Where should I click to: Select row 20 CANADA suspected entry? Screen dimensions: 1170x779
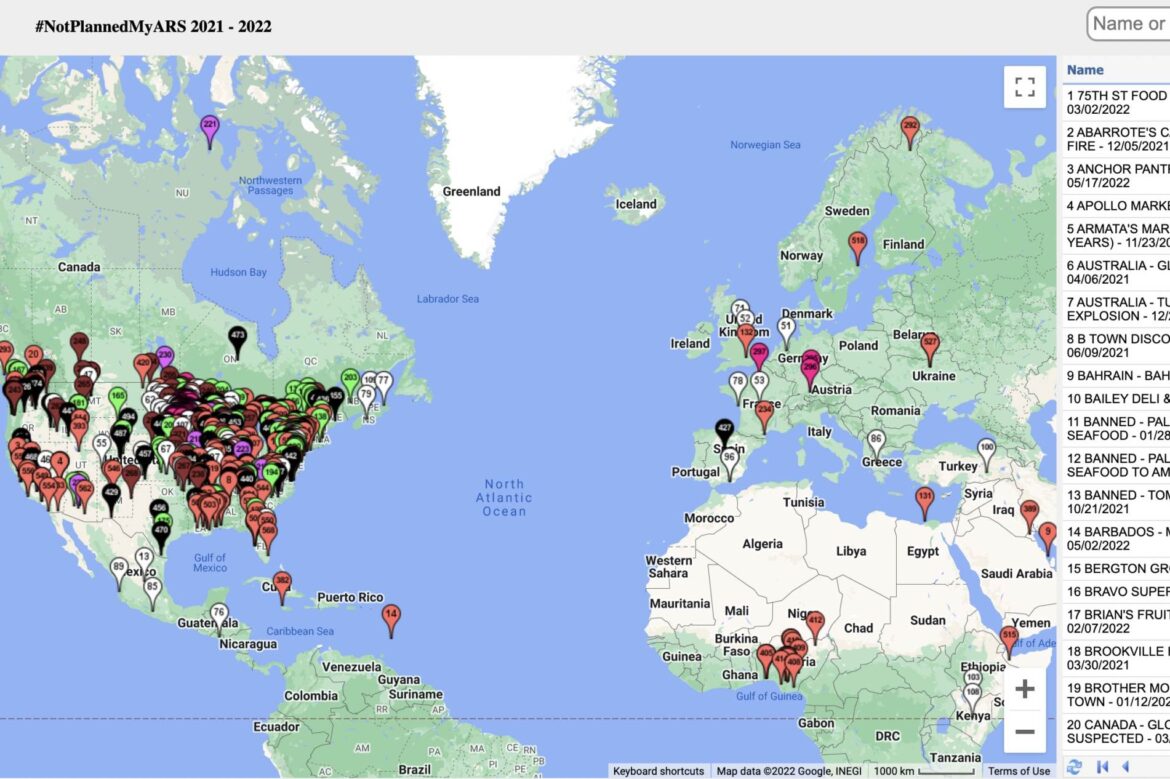point(1116,730)
